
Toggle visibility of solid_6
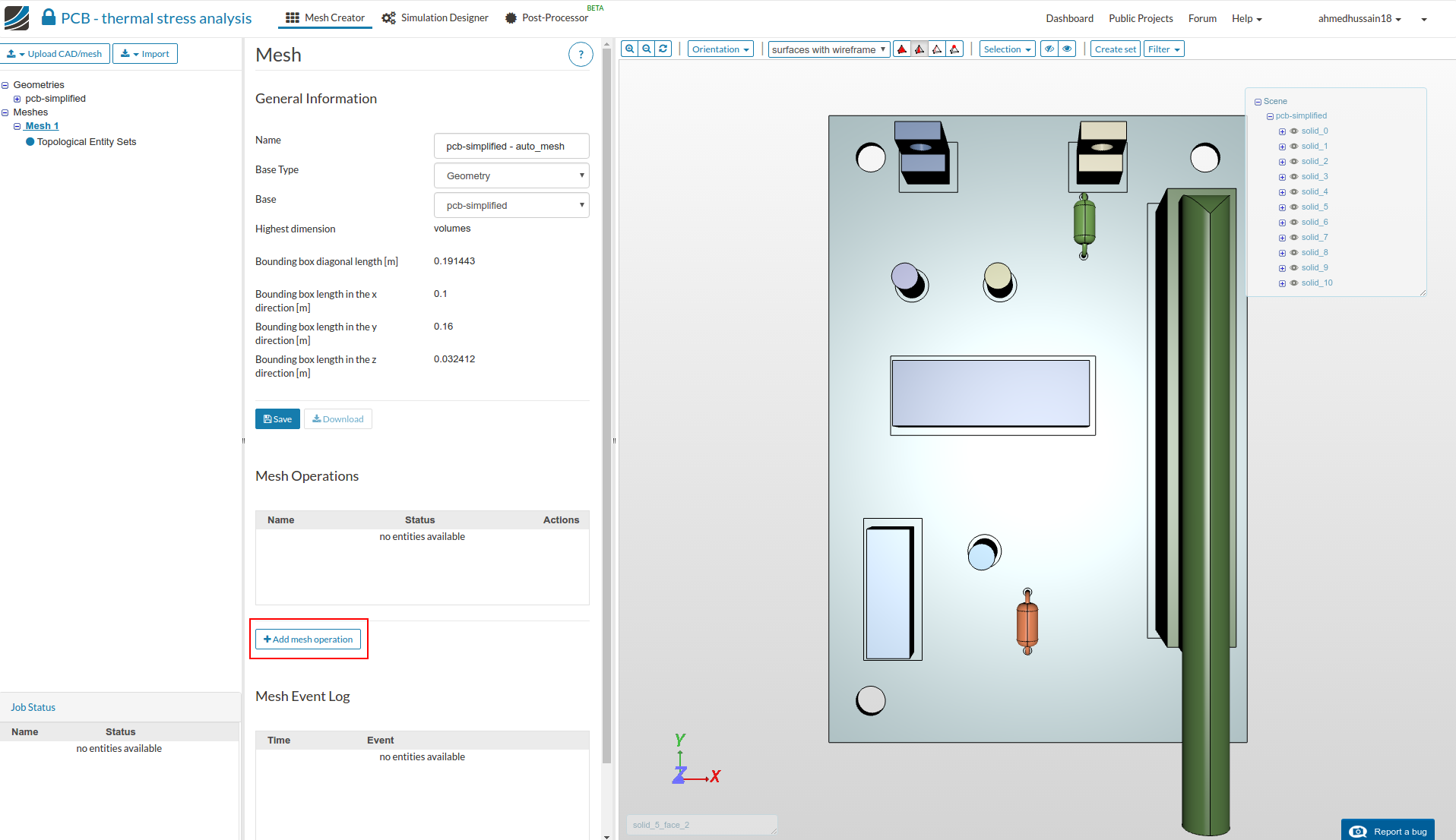pyautogui.click(x=1293, y=223)
